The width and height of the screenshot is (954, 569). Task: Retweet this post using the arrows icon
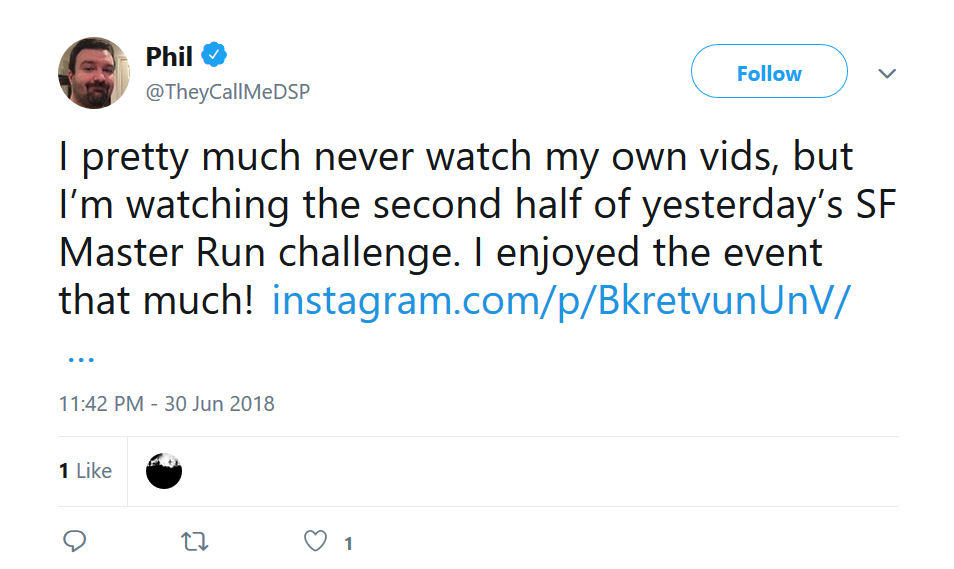coord(195,541)
